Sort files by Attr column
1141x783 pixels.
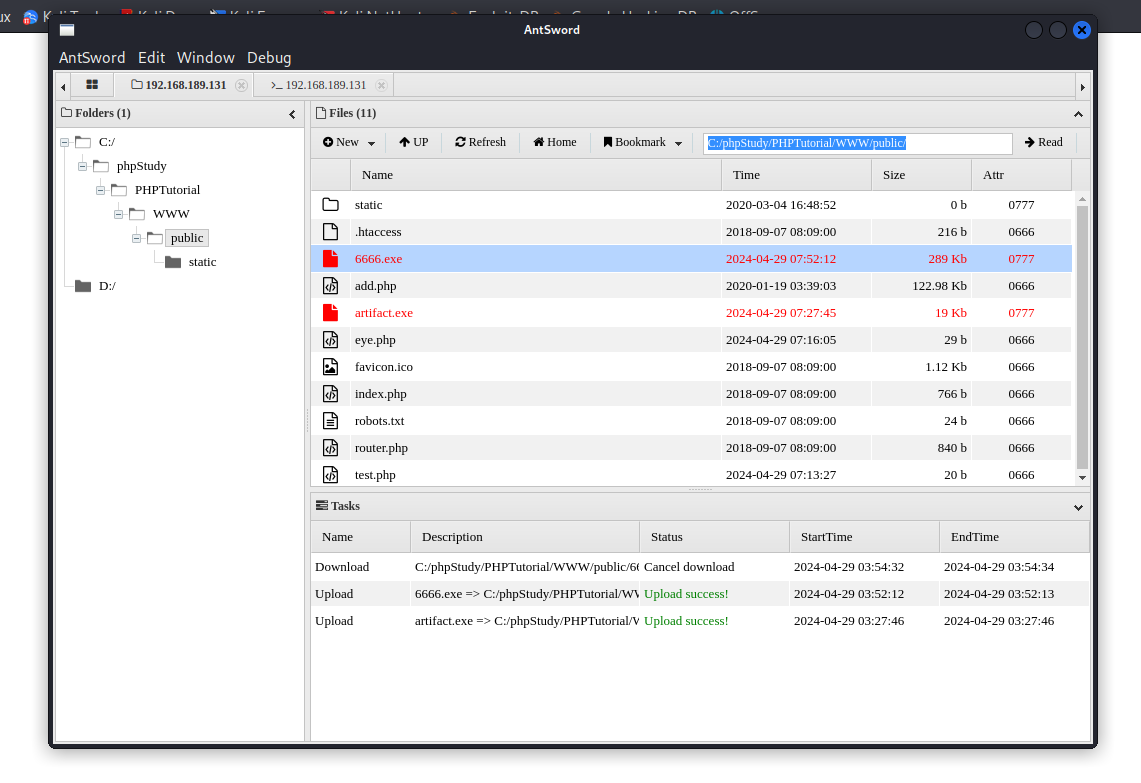[x=1022, y=175]
